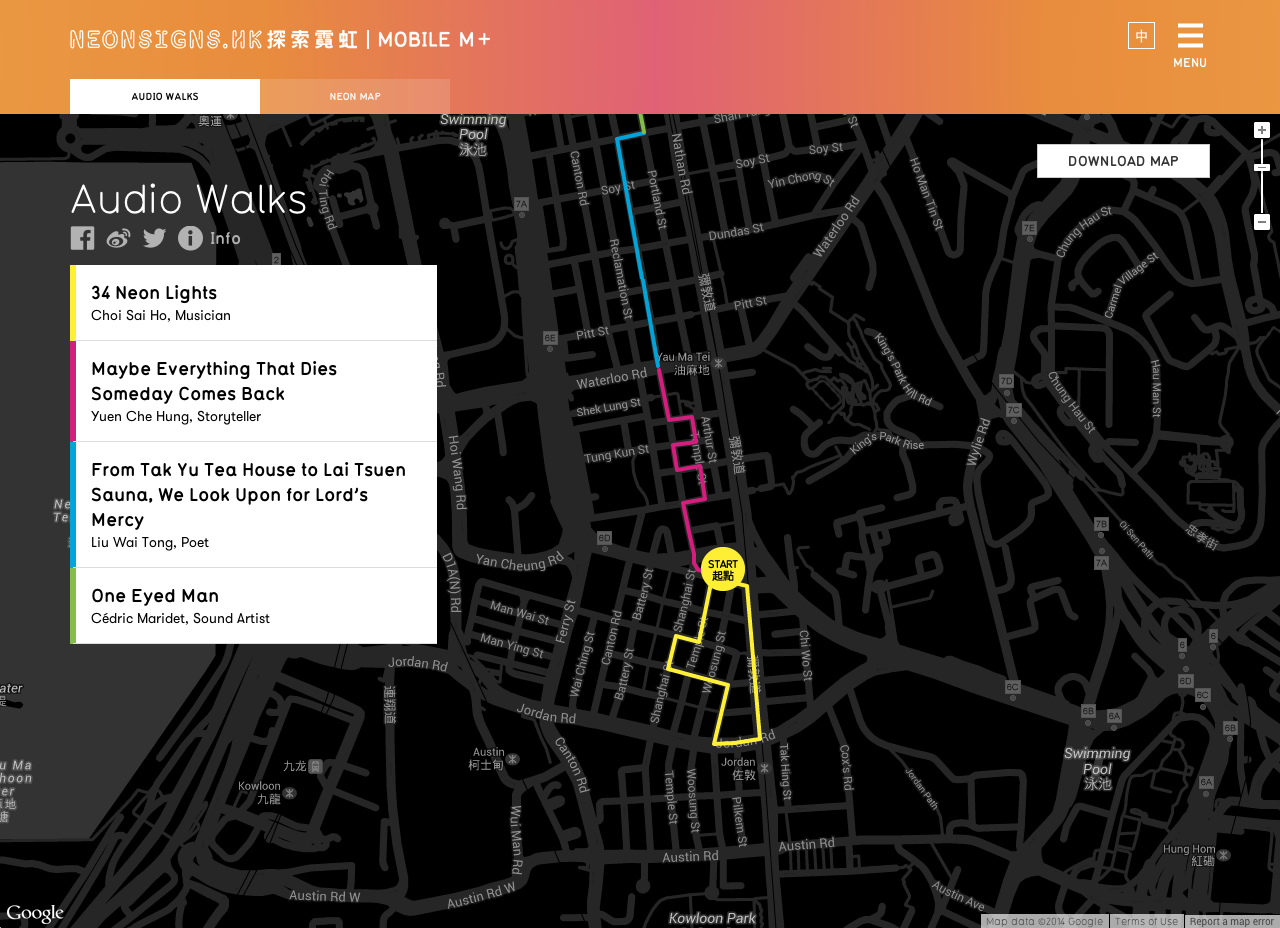Click the Hung Hom station marker
This screenshot has width=1280, height=928.
(x=1224, y=855)
